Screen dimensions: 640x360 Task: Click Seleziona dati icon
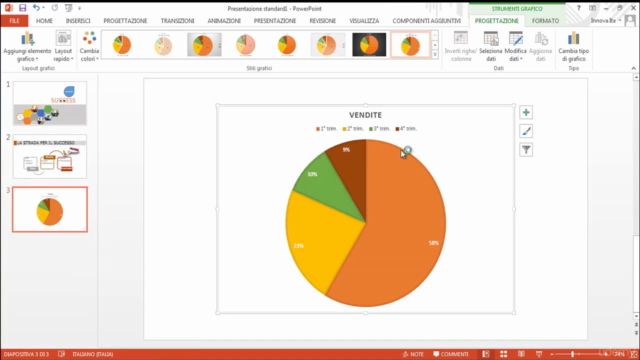(491, 47)
